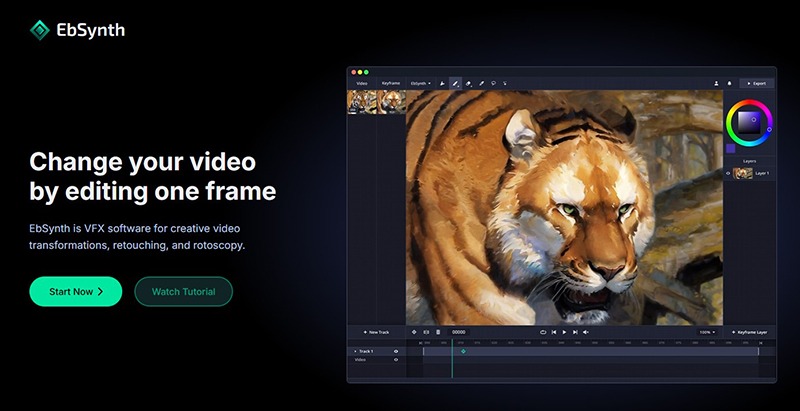The width and height of the screenshot is (800, 411).
Task: Toggle visibility of the Video track
Action: 396,359
